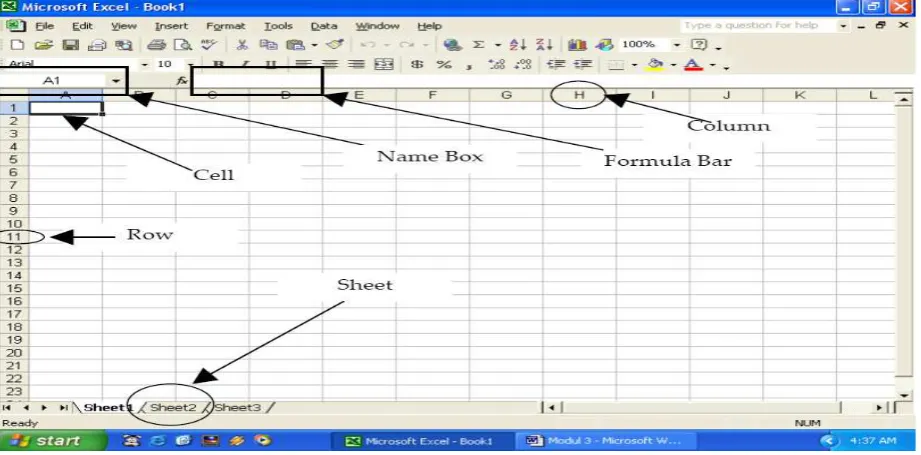Toggle Italic formatting
Viewport: 921px width, 455px height.
246,64
